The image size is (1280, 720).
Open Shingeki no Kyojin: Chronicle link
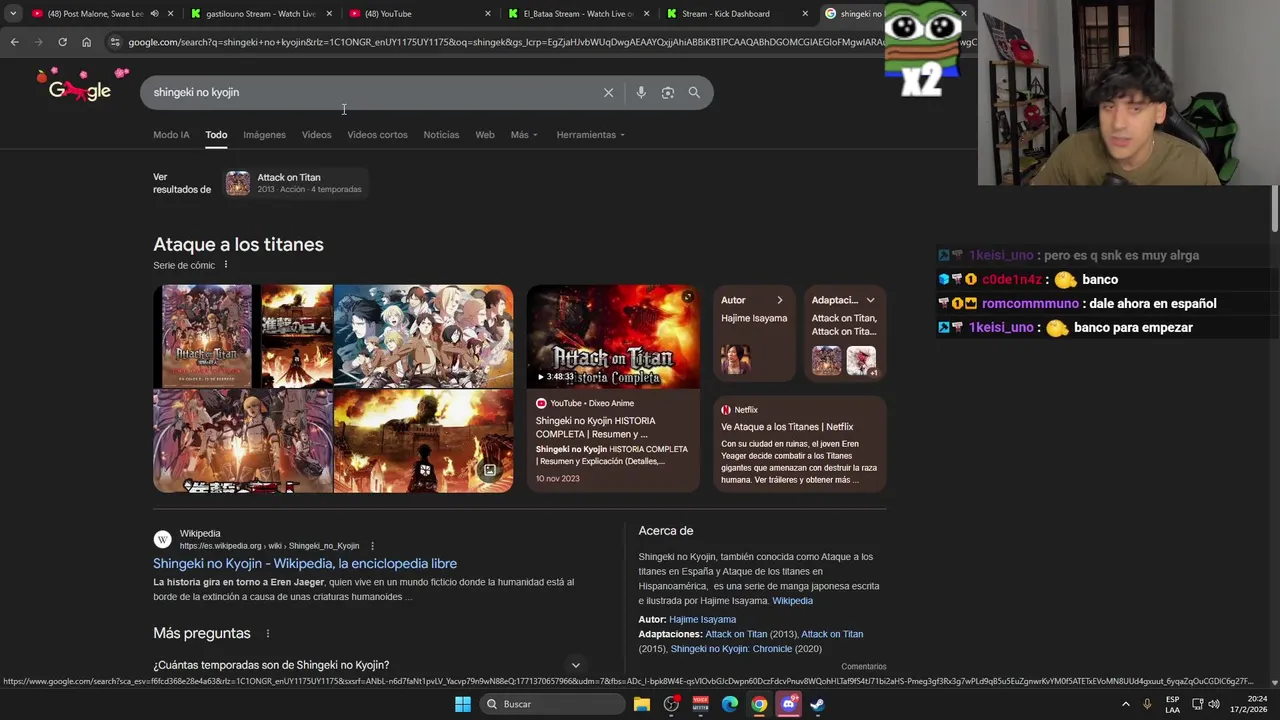coord(731,649)
